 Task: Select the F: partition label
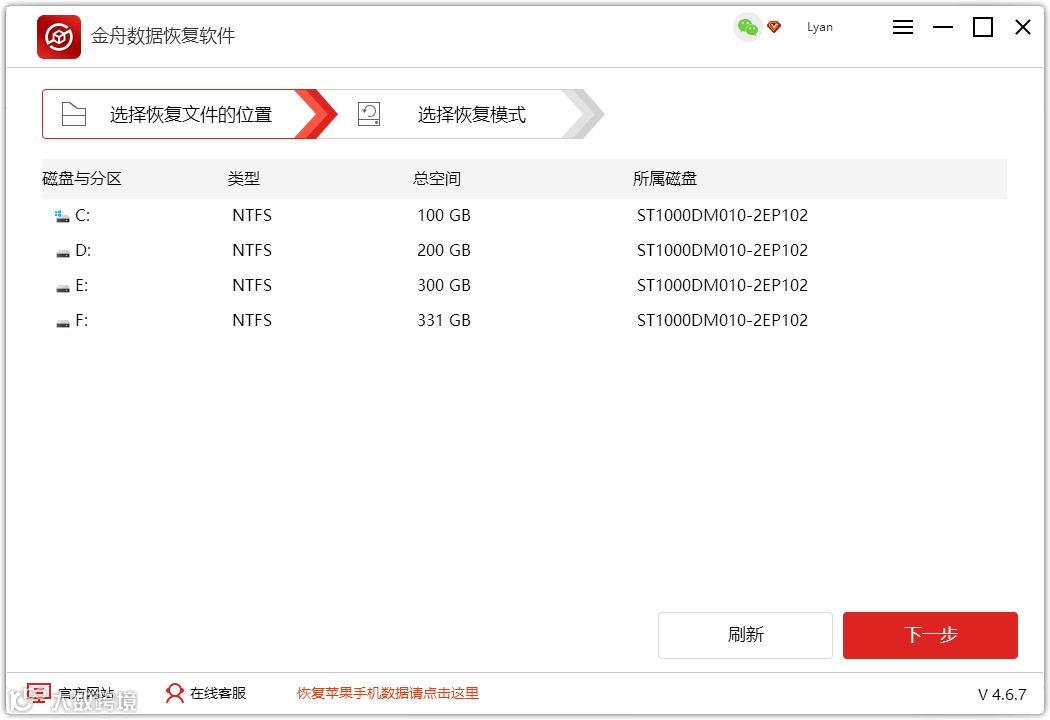click(82, 320)
